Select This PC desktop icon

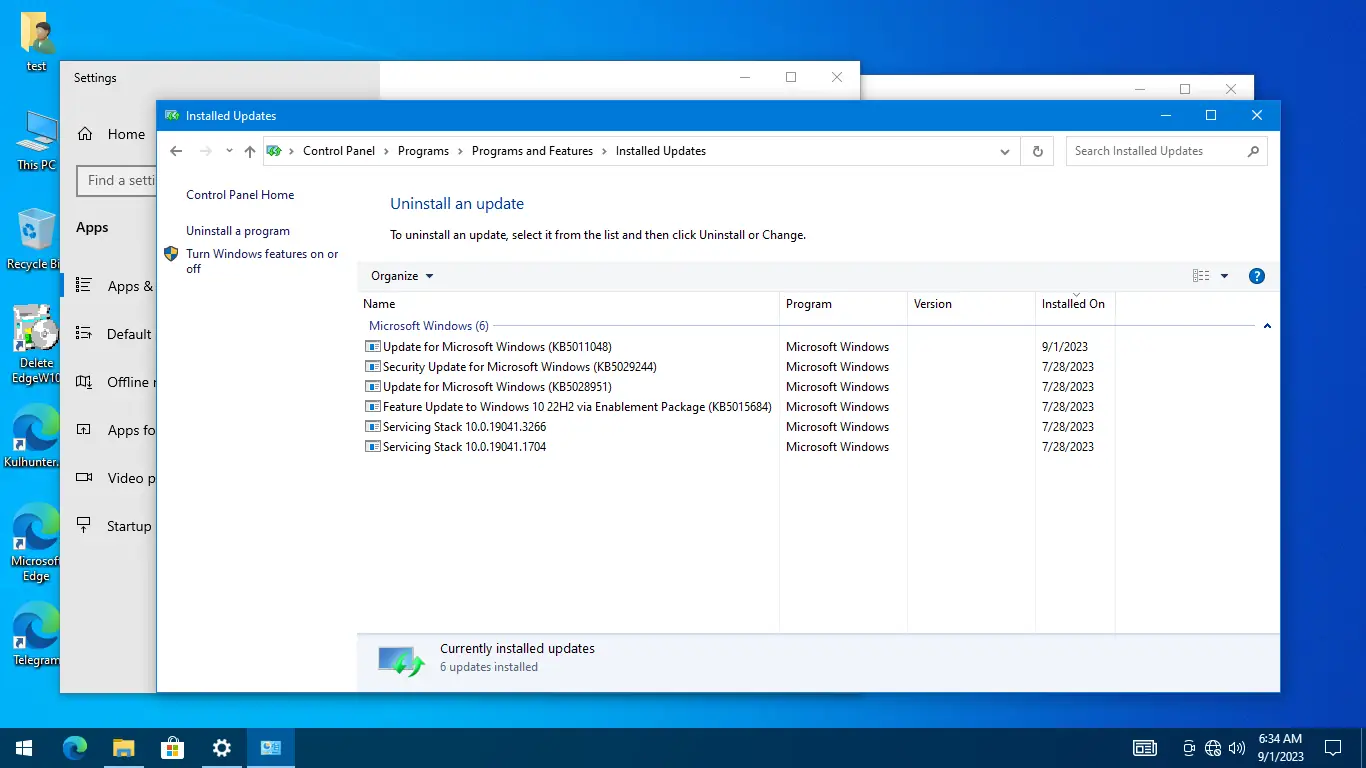37,140
